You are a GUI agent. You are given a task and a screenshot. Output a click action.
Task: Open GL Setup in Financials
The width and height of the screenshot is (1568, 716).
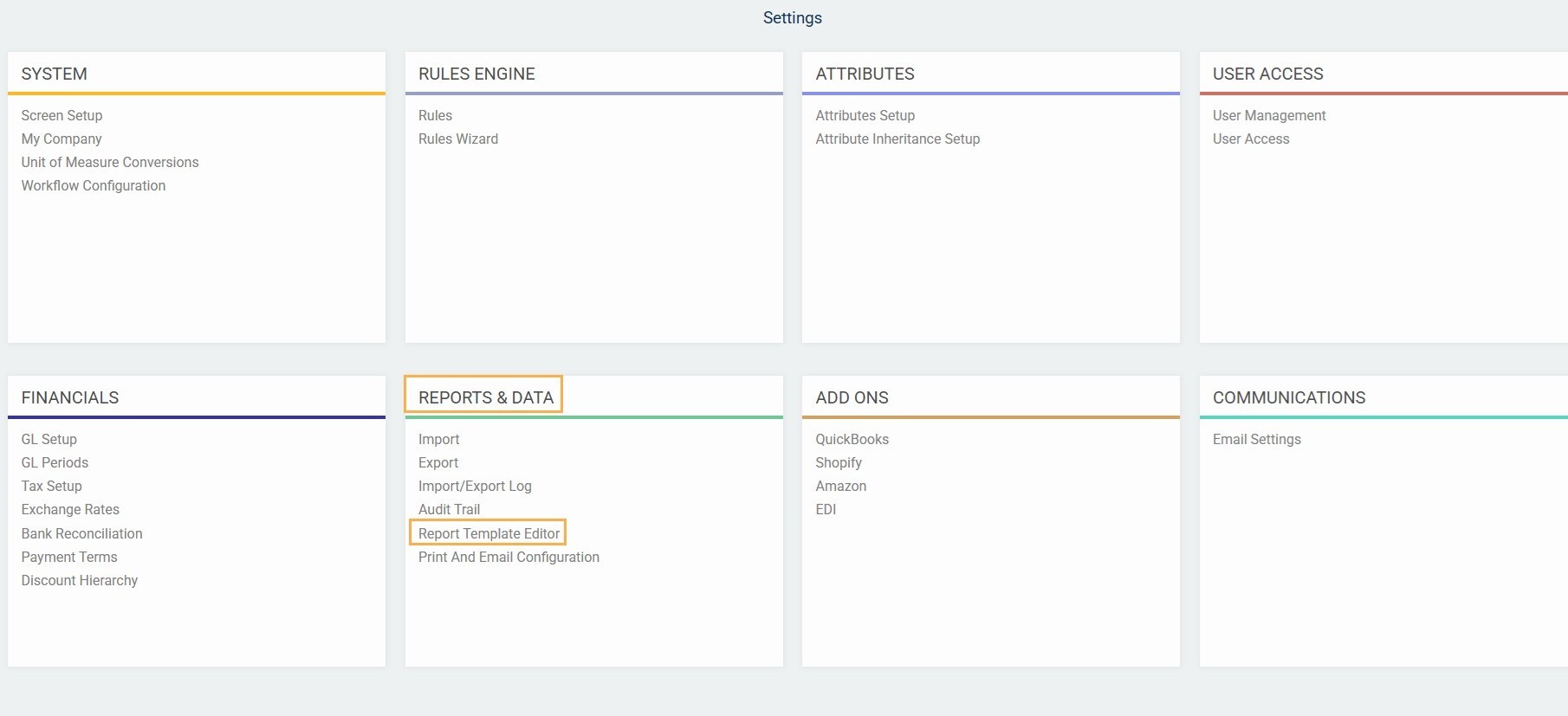(49, 439)
